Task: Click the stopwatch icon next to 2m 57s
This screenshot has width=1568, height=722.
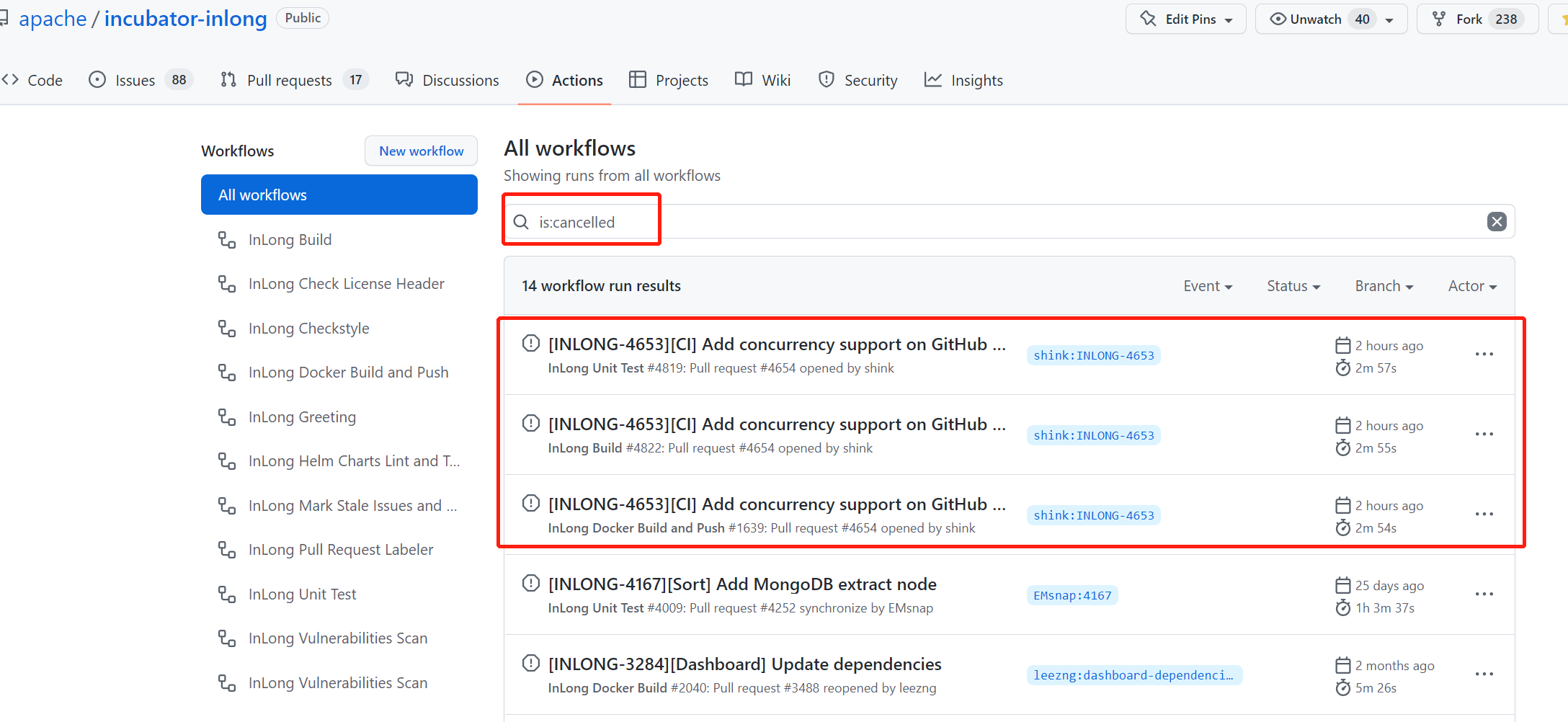Action: click(x=1343, y=368)
